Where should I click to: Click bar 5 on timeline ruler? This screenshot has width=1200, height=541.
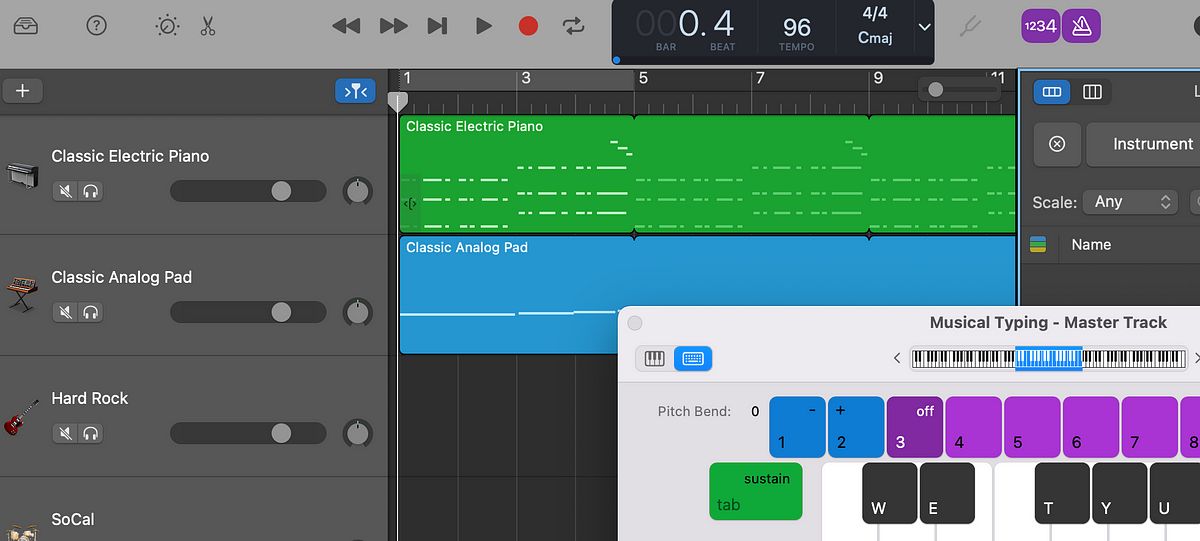point(644,78)
